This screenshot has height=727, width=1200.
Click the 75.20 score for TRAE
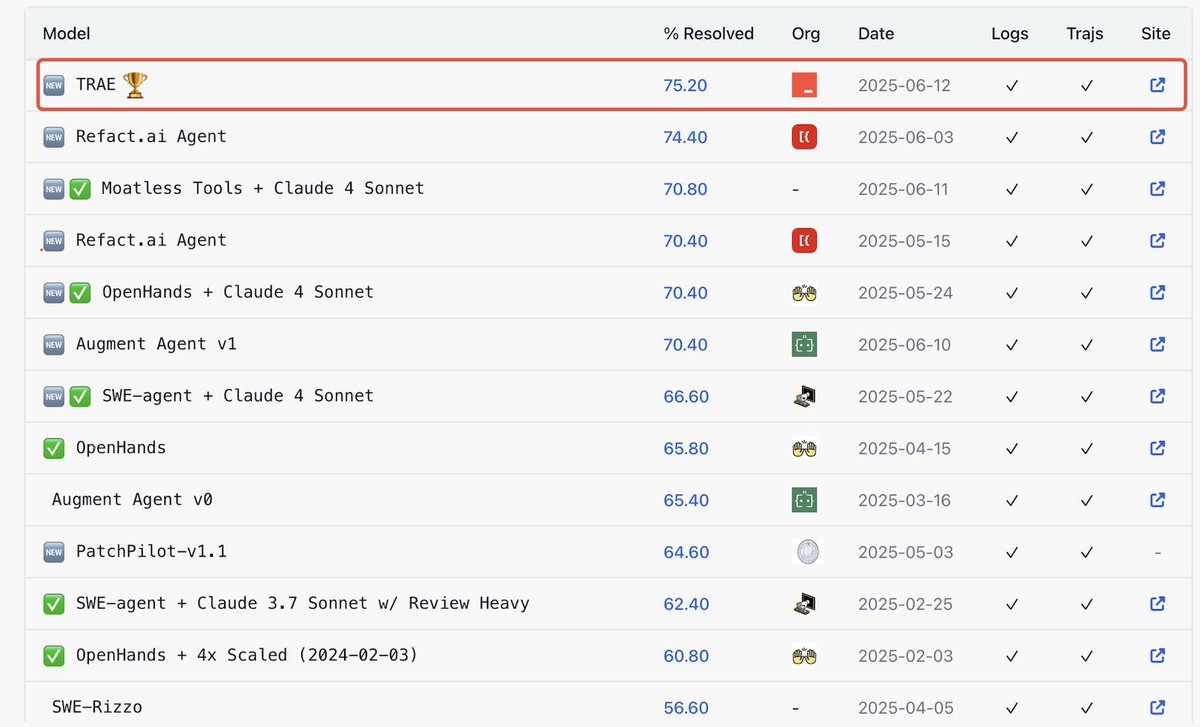click(x=686, y=85)
